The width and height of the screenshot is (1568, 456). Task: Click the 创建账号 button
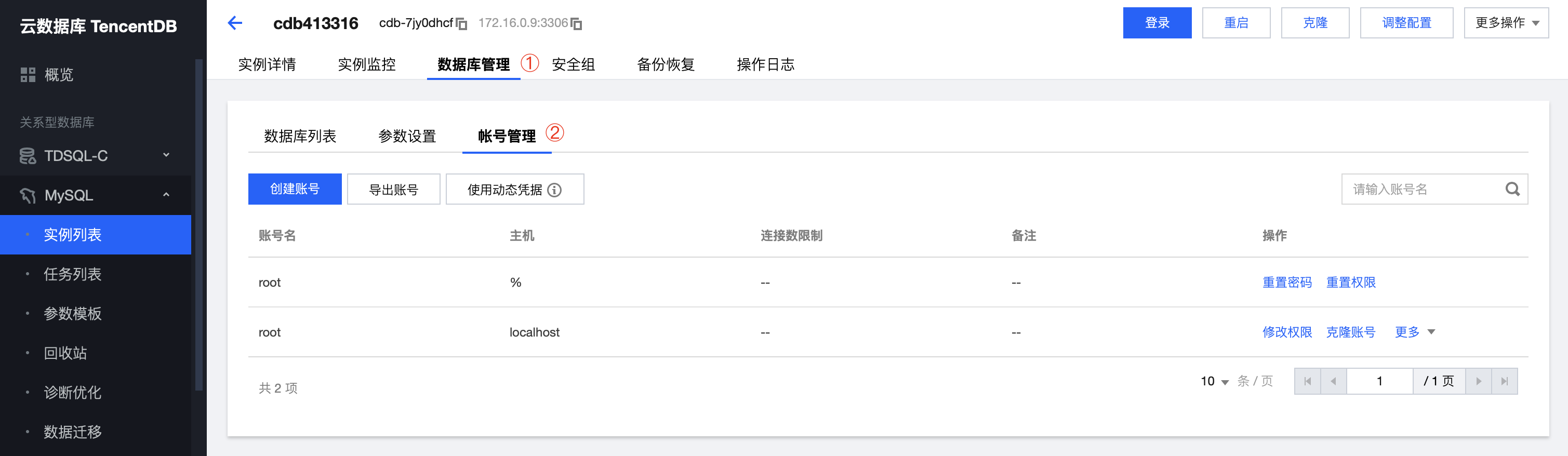(x=295, y=190)
